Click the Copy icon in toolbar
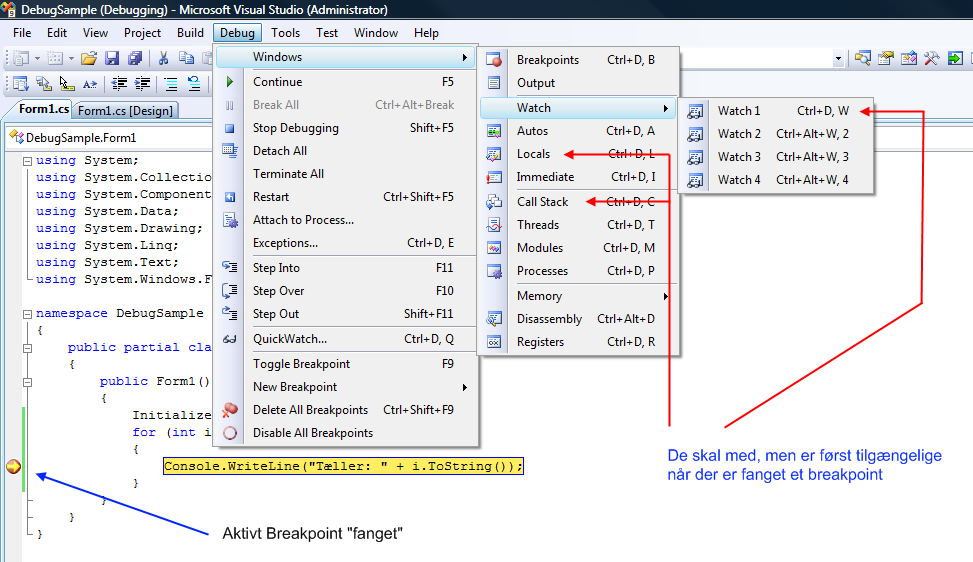 (186, 58)
